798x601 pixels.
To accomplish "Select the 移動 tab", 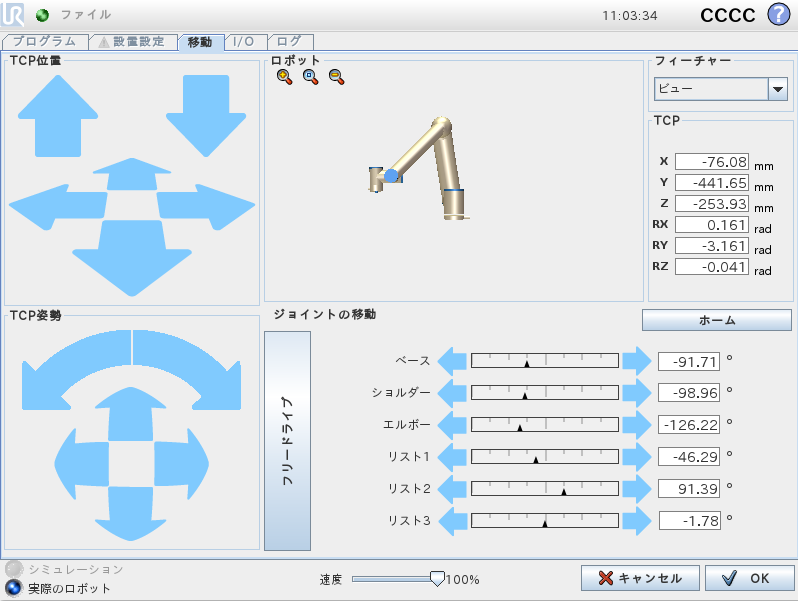I will pyautogui.click(x=201, y=42).
